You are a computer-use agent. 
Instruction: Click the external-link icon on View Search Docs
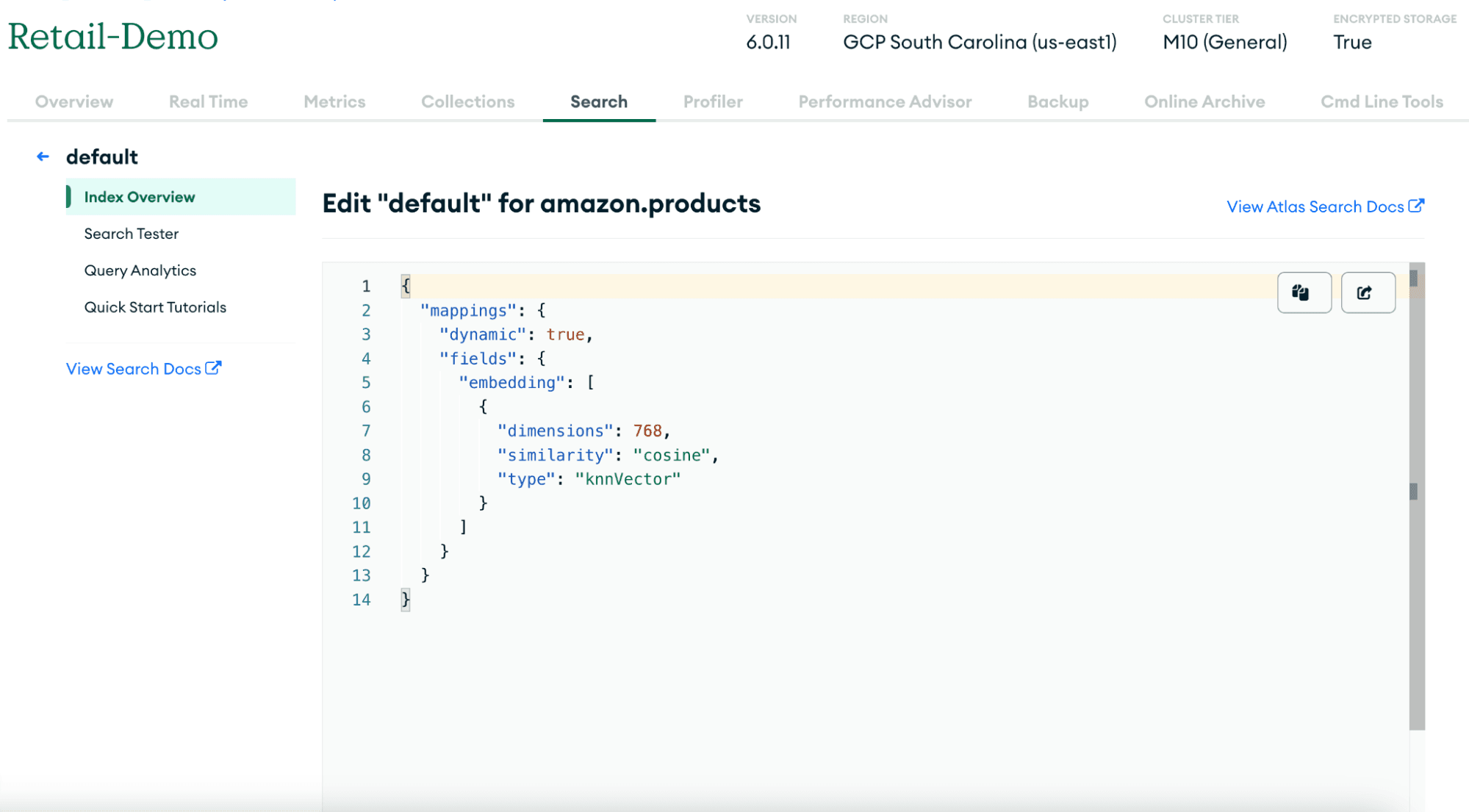pyautogui.click(x=213, y=367)
